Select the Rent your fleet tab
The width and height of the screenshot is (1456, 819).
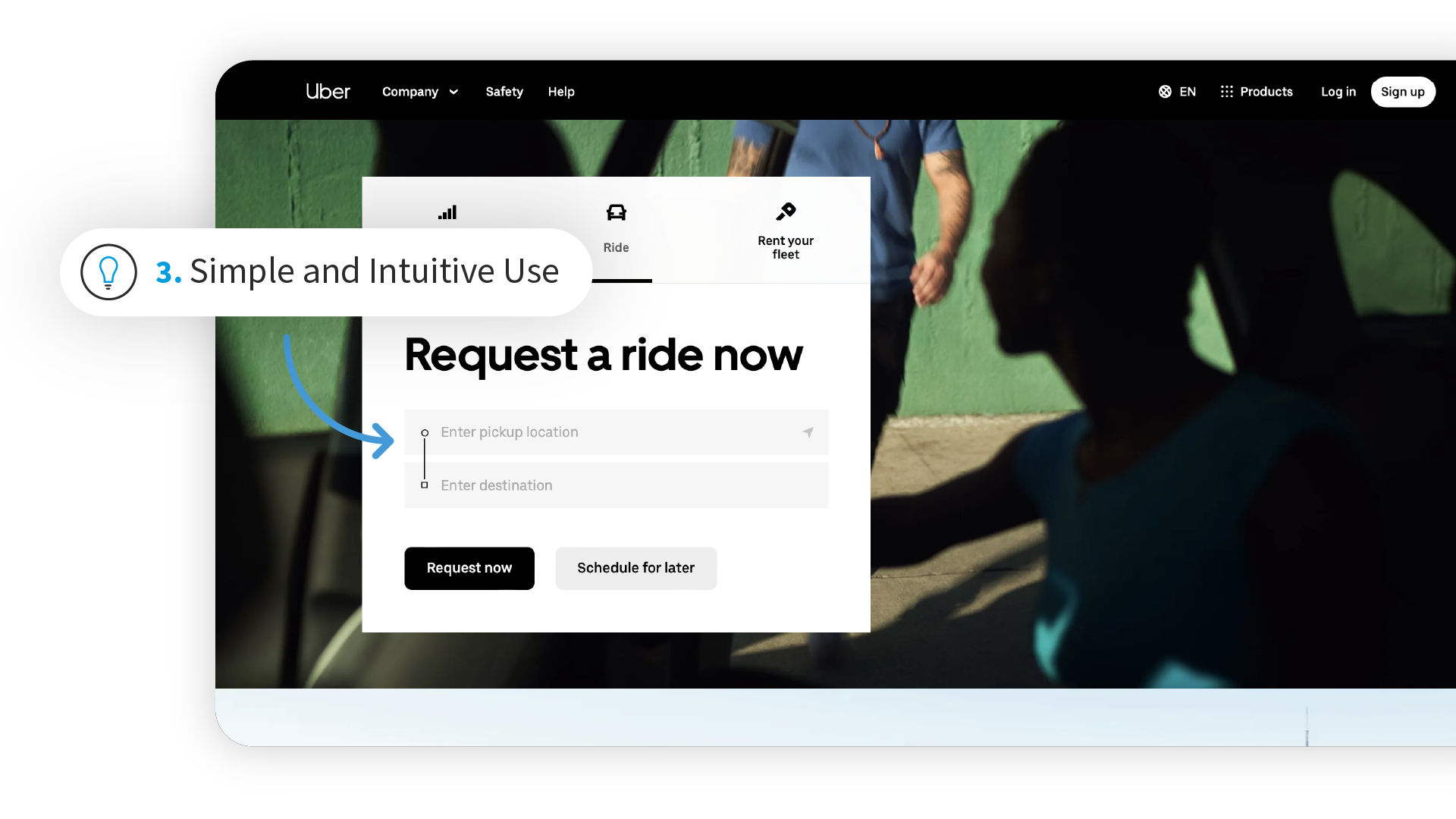click(785, 230)
